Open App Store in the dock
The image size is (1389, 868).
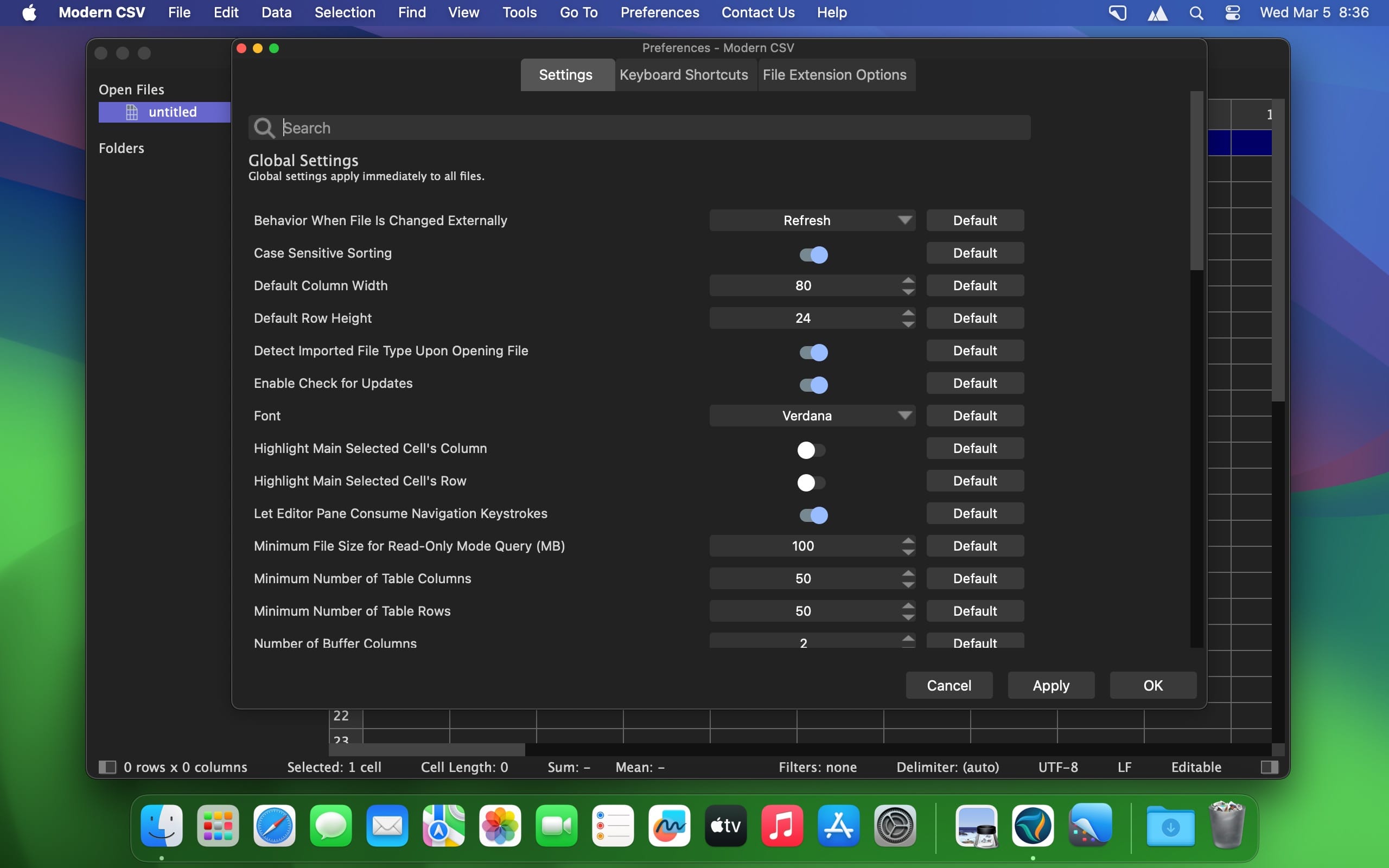tap(839, 826)
